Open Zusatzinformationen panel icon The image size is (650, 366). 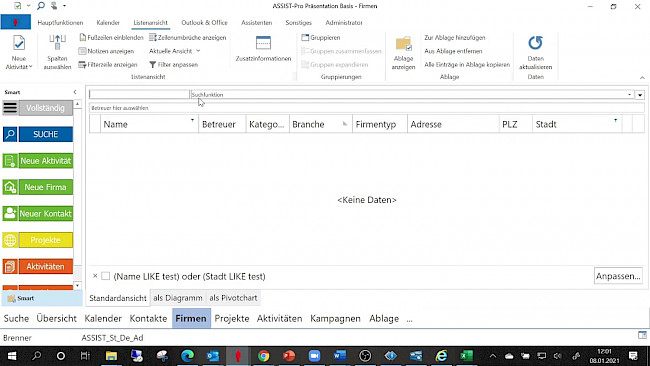point(263,43)
